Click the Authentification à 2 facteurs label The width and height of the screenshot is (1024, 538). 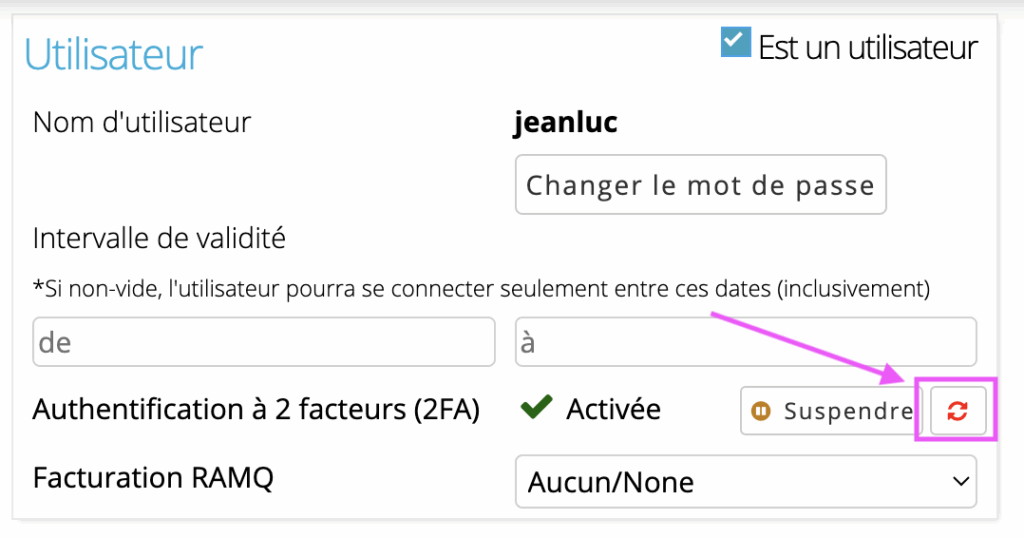256,410
